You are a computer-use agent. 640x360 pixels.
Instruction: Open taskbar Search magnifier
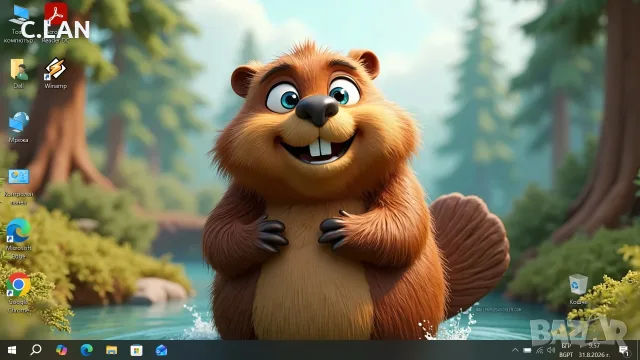[x=36, y=350]
